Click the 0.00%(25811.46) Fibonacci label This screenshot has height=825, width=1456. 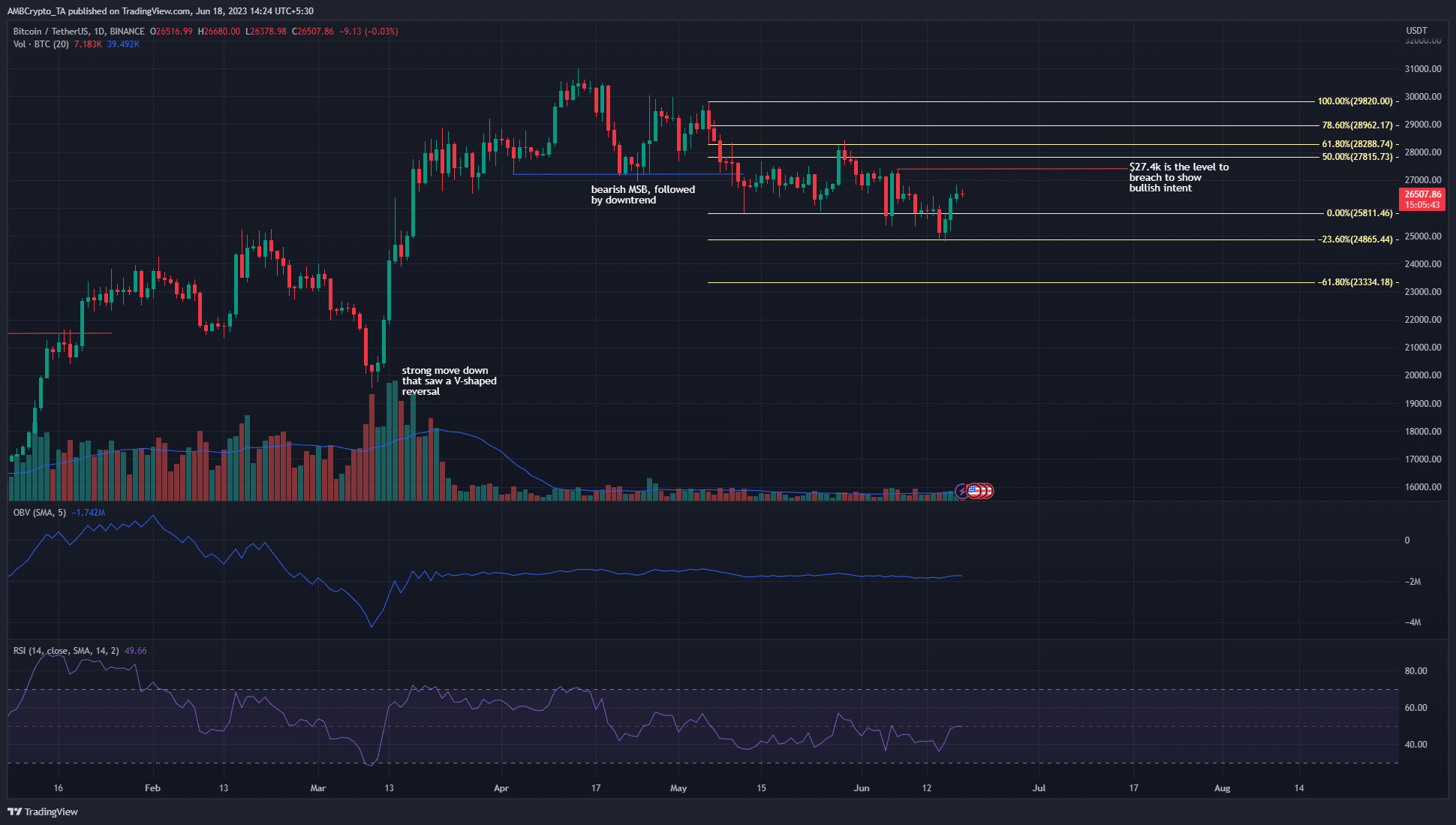(1359, 213)
